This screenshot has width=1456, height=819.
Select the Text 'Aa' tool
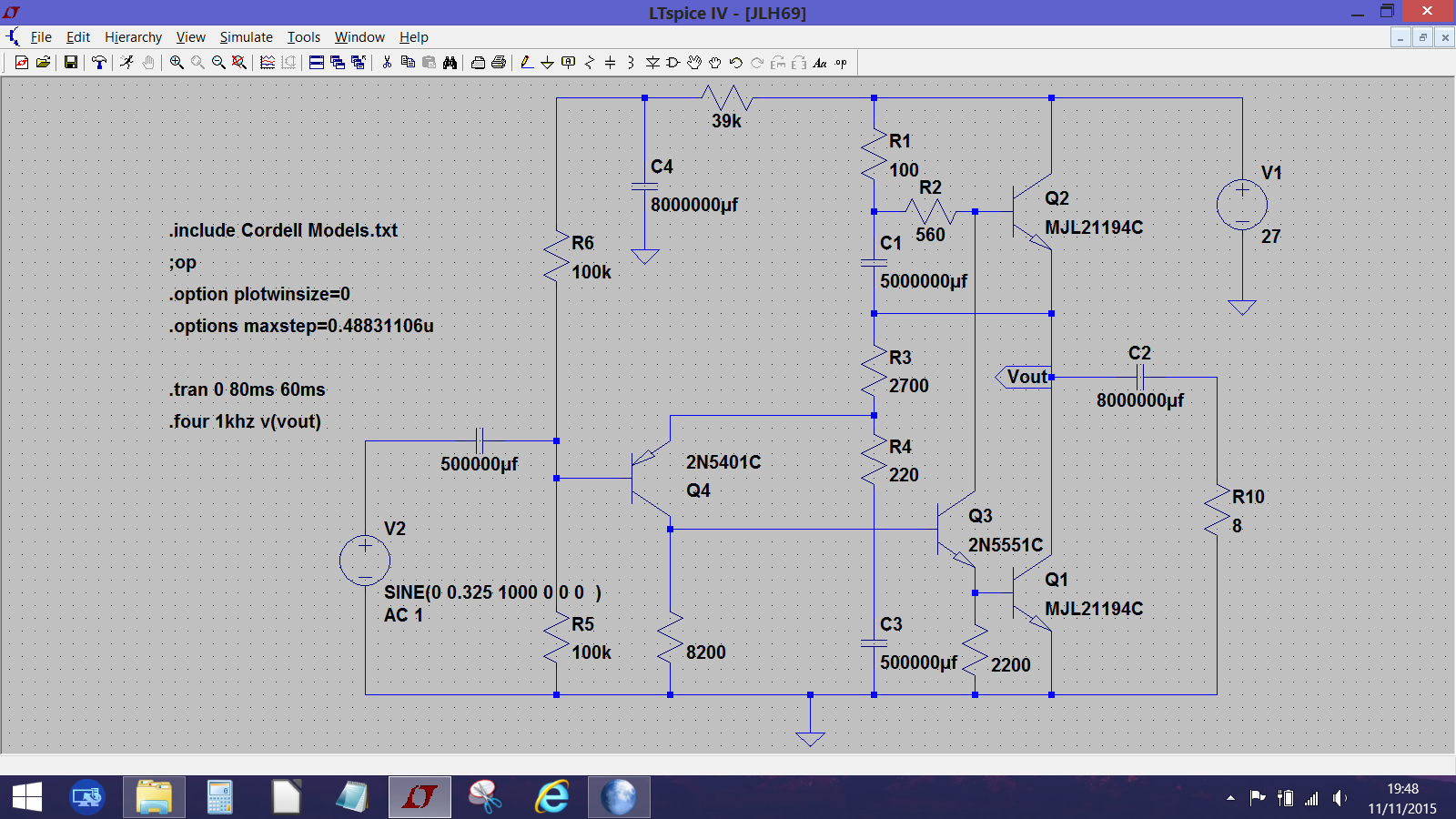pyautogui.click(x=820, y=63)
